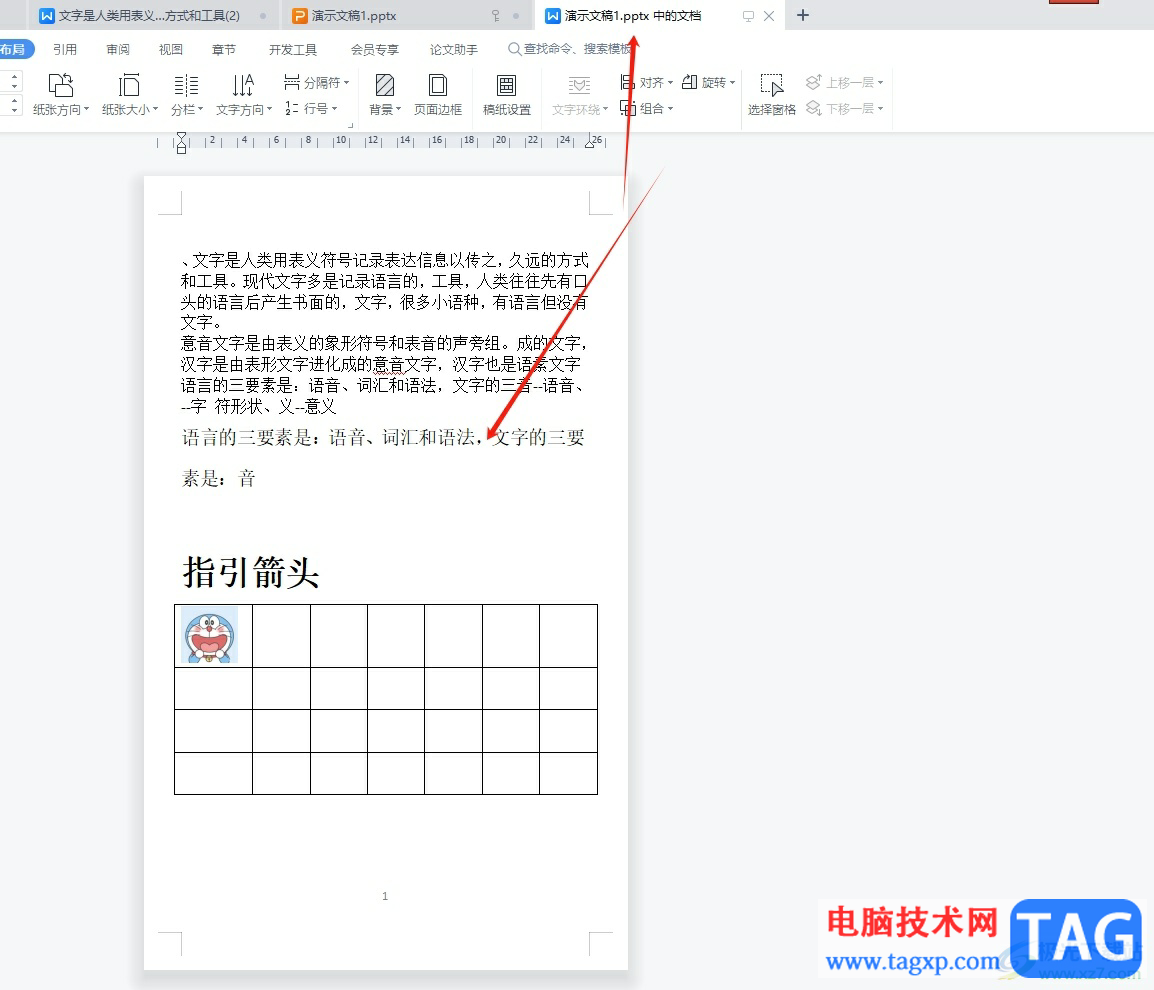
Task: Click the page setup dialog launcher corner
Action: [x=351, y=126]
